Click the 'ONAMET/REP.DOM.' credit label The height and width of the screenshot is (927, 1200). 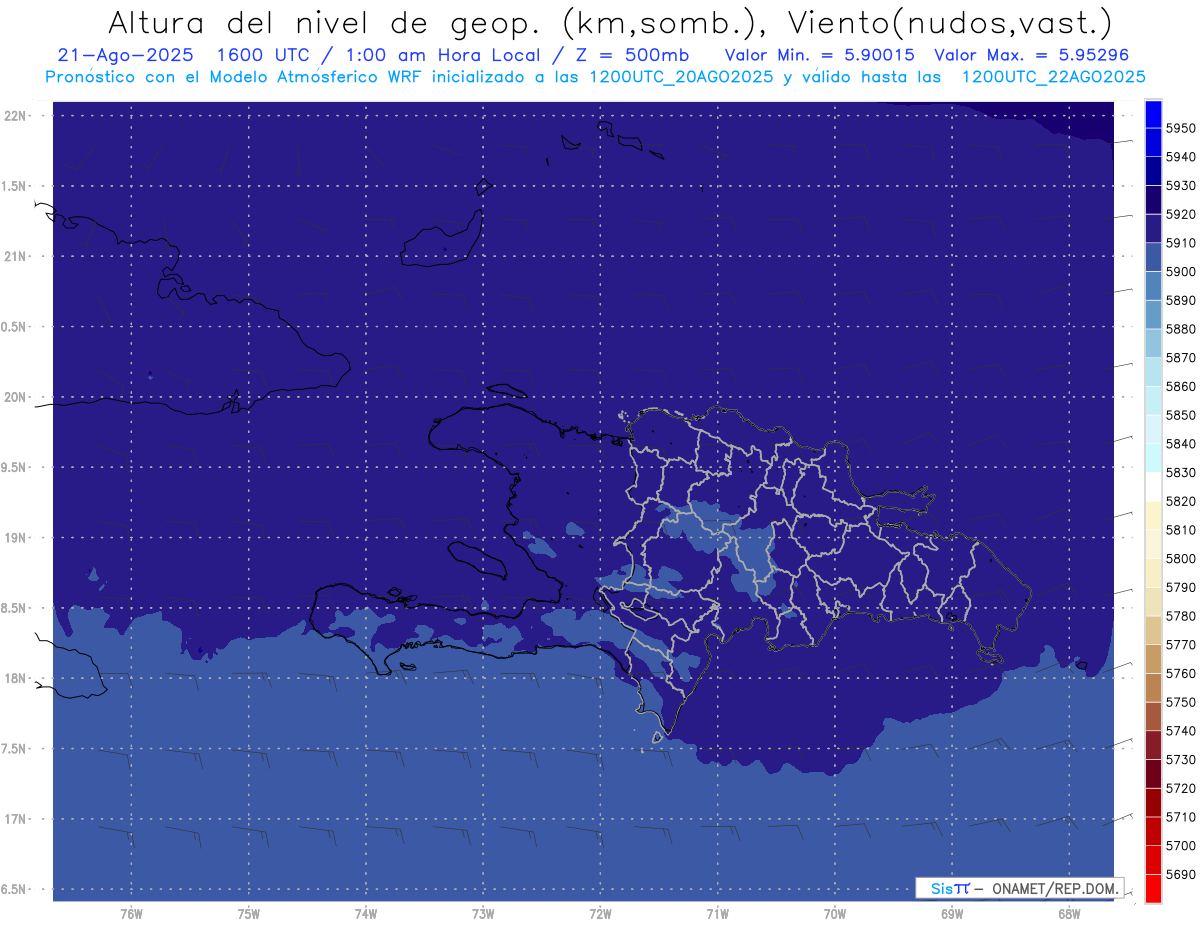[x=1054, y=888]
